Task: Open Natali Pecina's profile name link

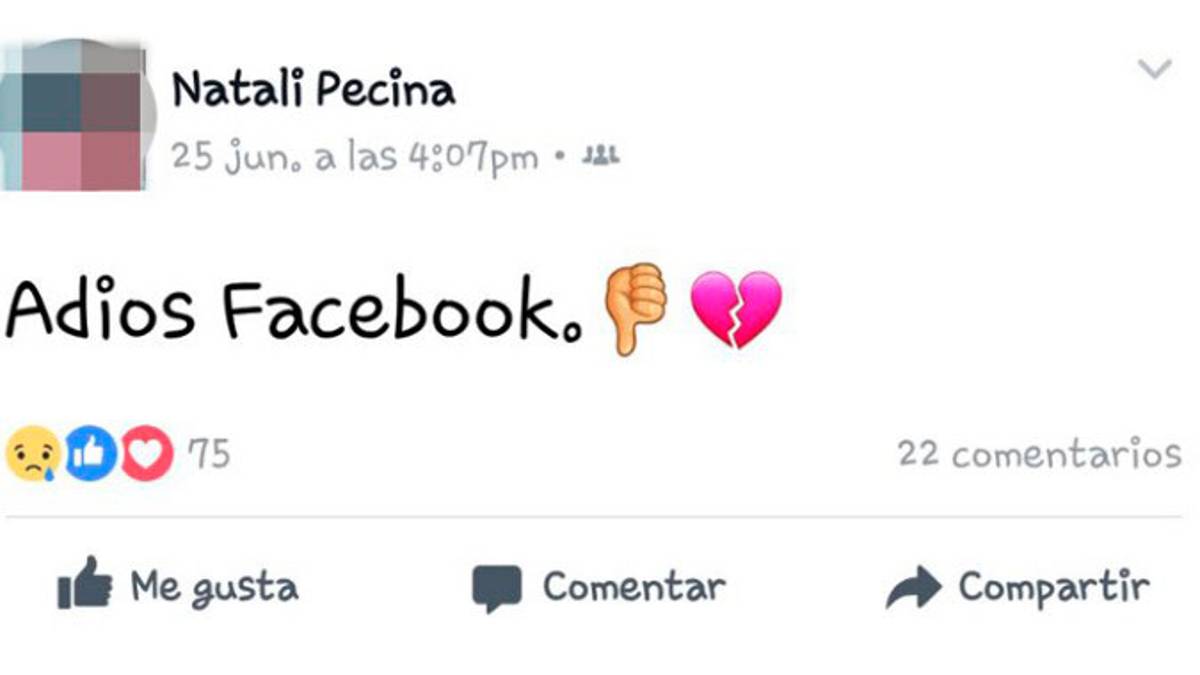Action: (x=313, y=89)
